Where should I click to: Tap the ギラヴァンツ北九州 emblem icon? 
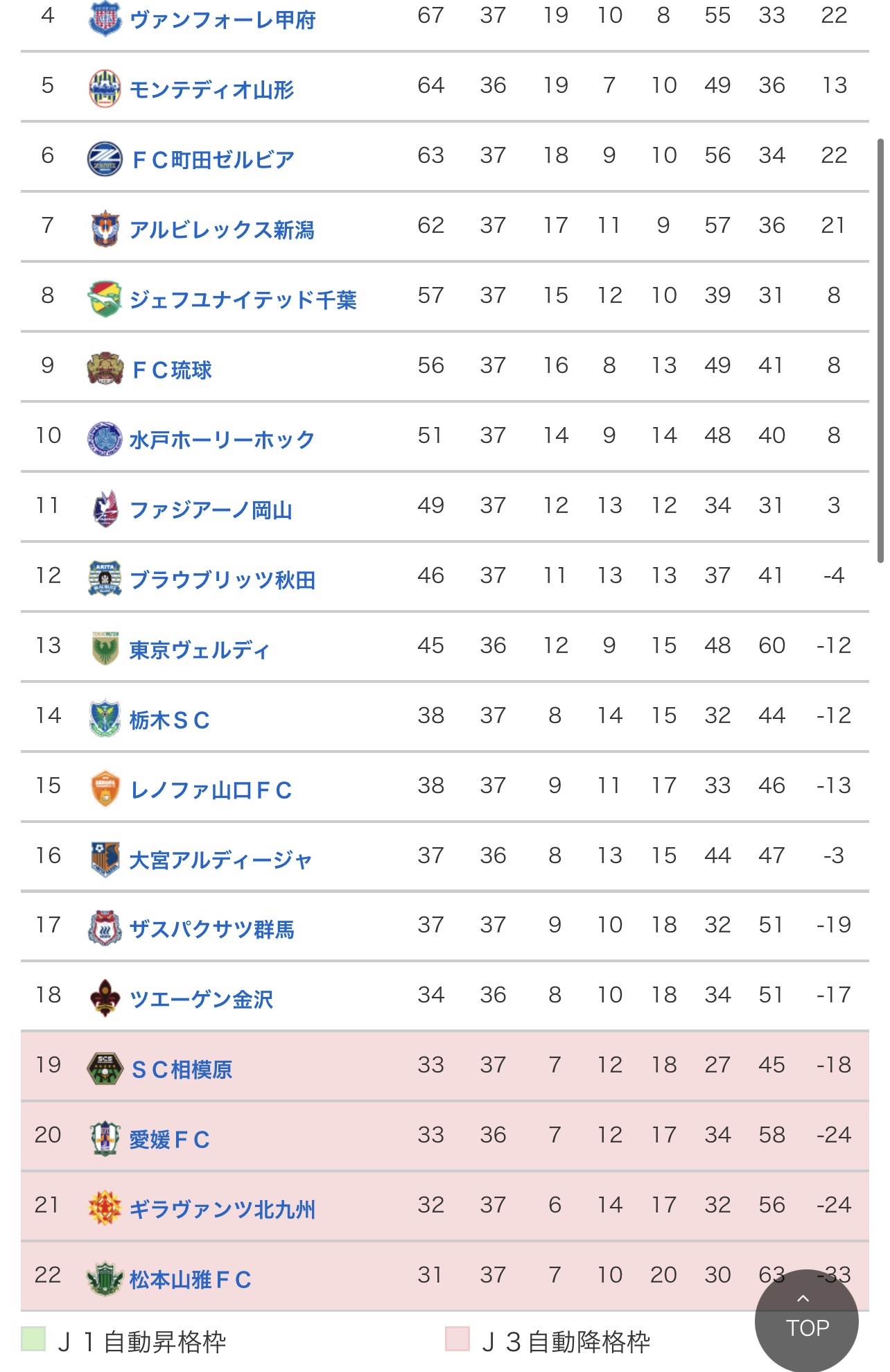(x=105, y=1208)
